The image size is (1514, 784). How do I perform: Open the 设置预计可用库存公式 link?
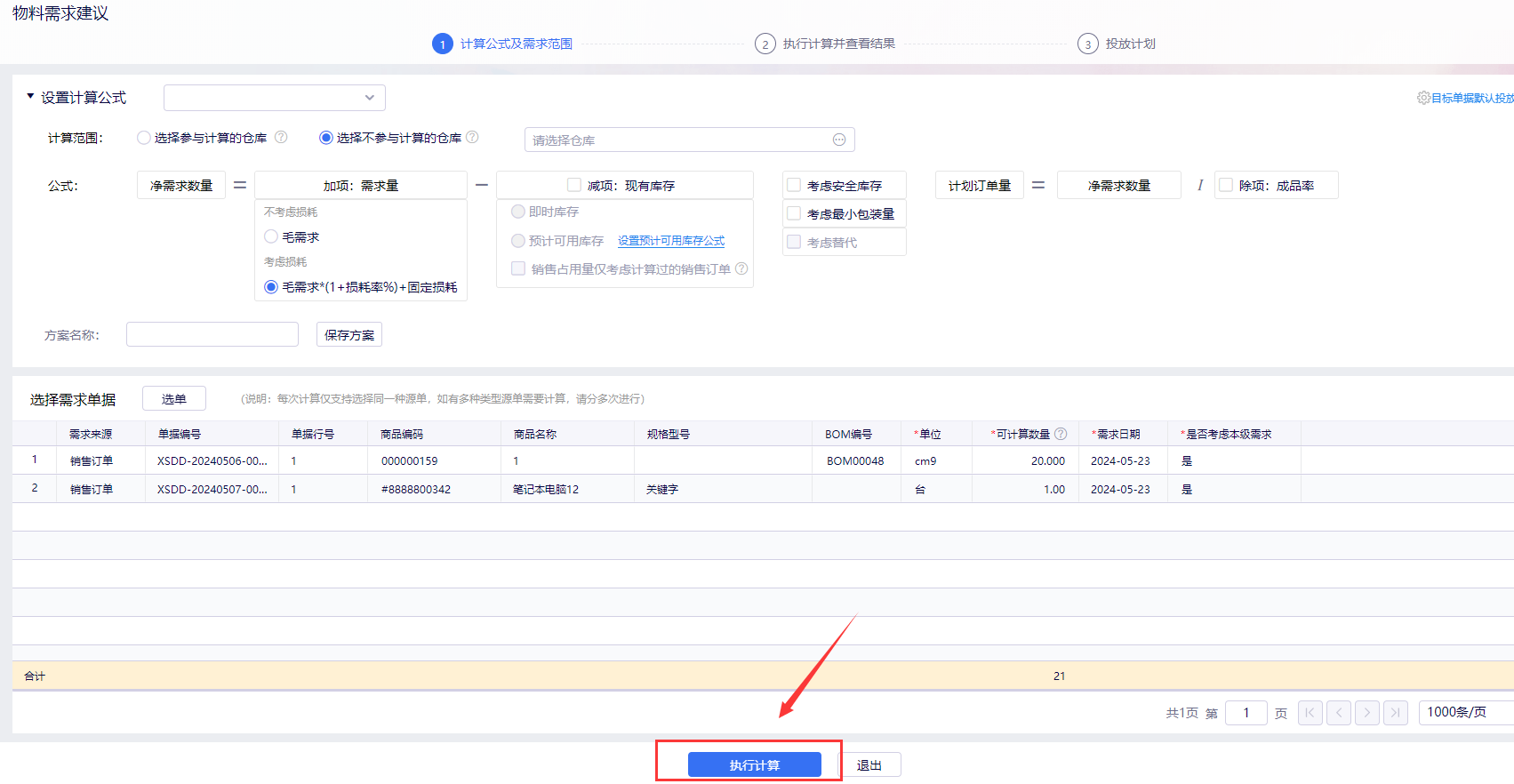pos(671,241)
